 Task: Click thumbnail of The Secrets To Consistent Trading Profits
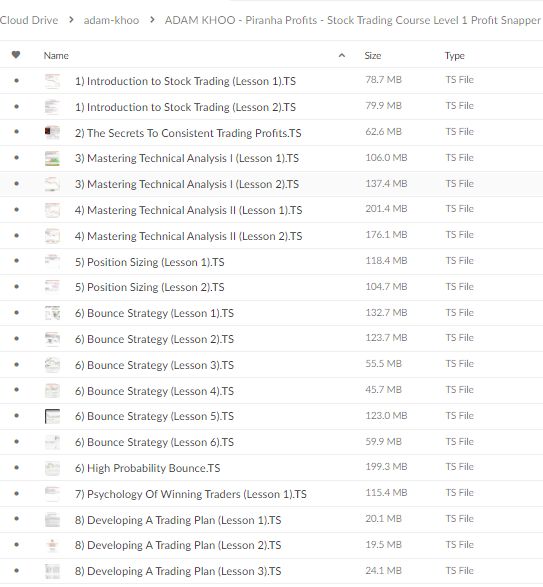click(x=52, y=133)
